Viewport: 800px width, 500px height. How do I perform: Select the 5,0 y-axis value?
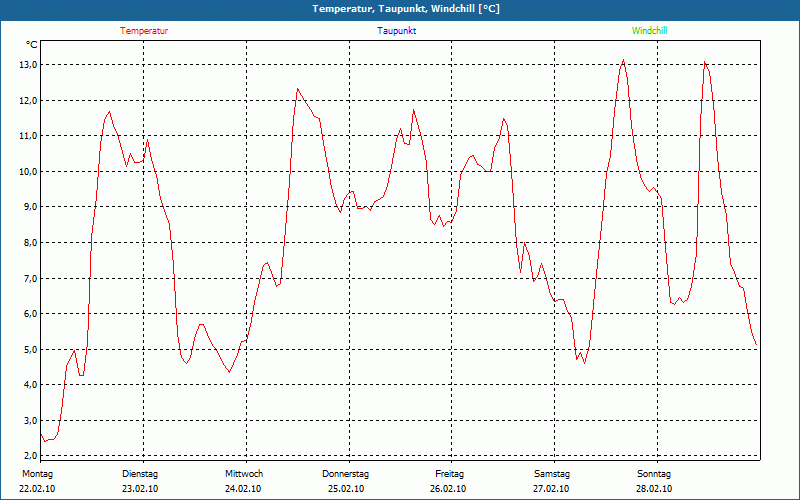(x=30, y=349)
